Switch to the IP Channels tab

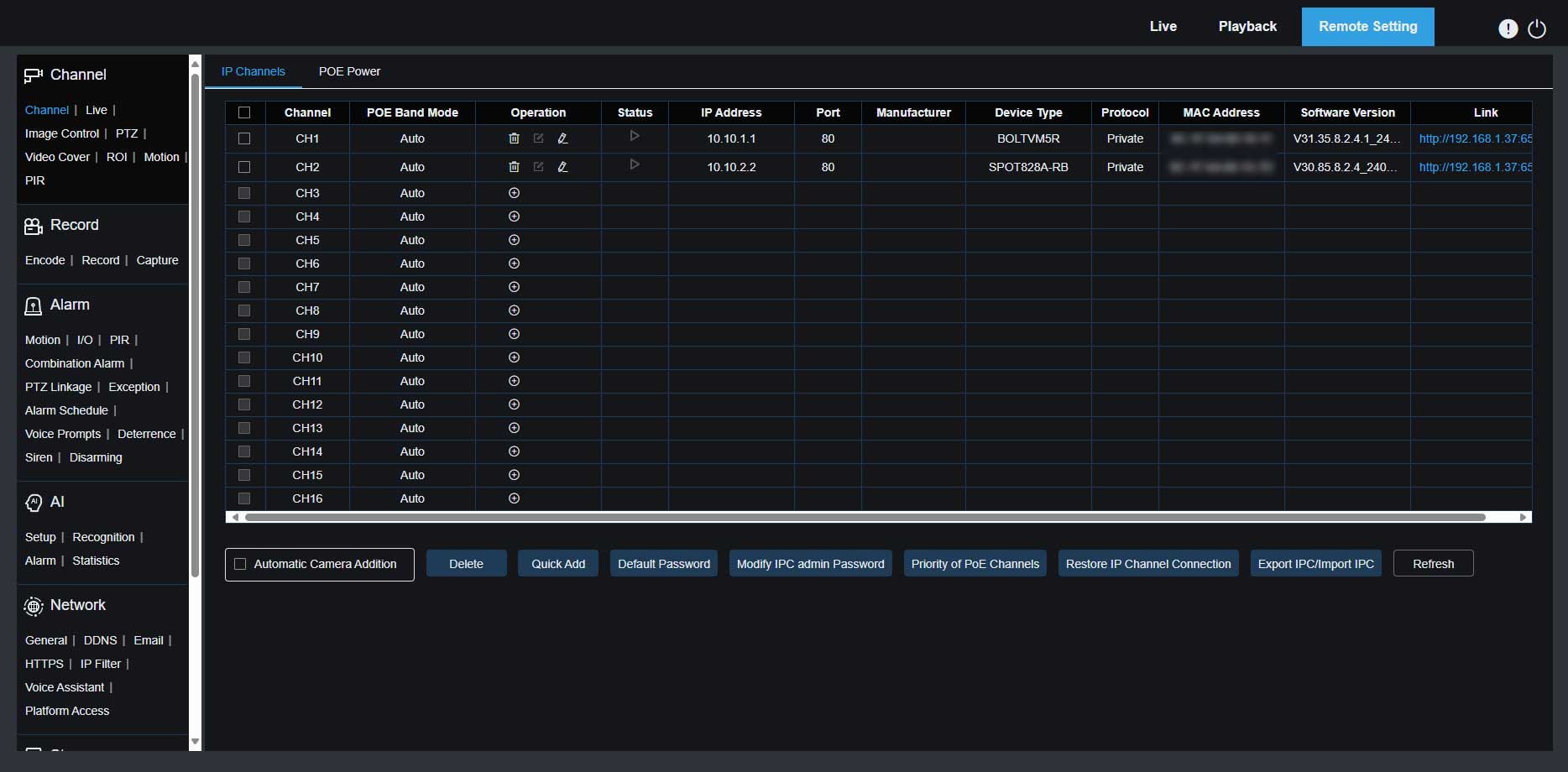[253, 71]
